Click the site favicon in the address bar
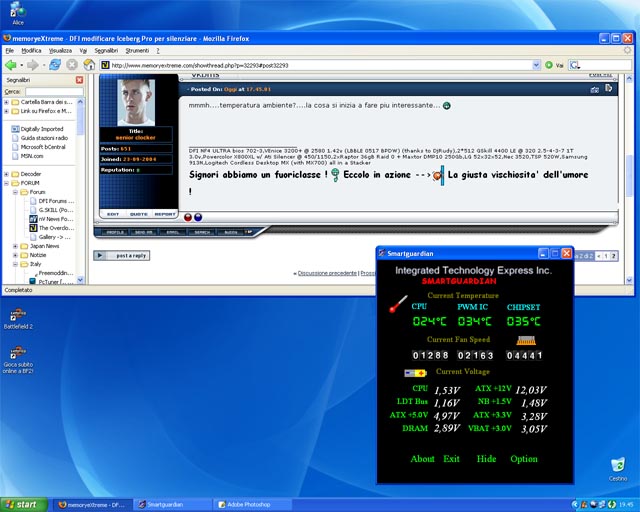 pyautogui.click(x=105, y=65)
